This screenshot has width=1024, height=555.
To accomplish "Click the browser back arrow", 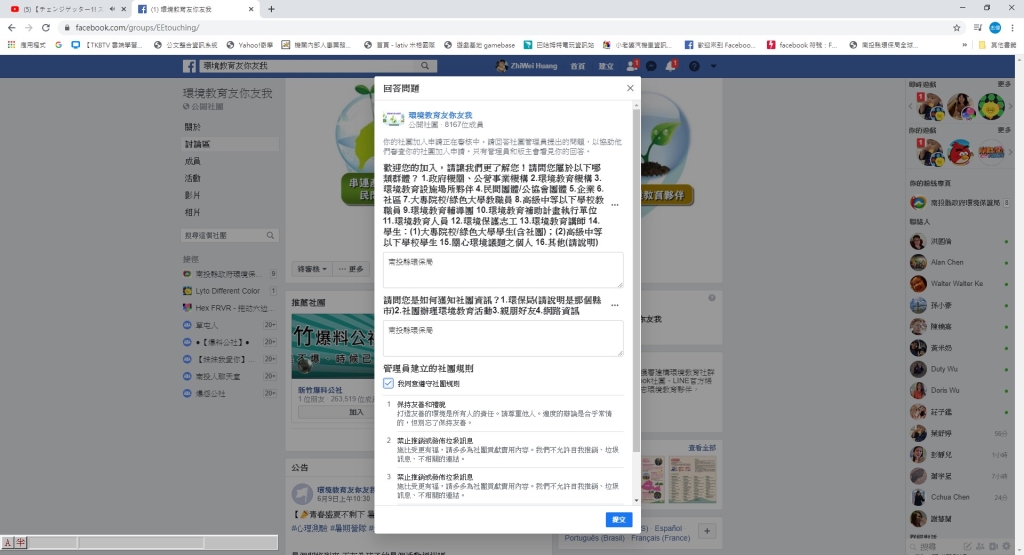I will [12, 27].
